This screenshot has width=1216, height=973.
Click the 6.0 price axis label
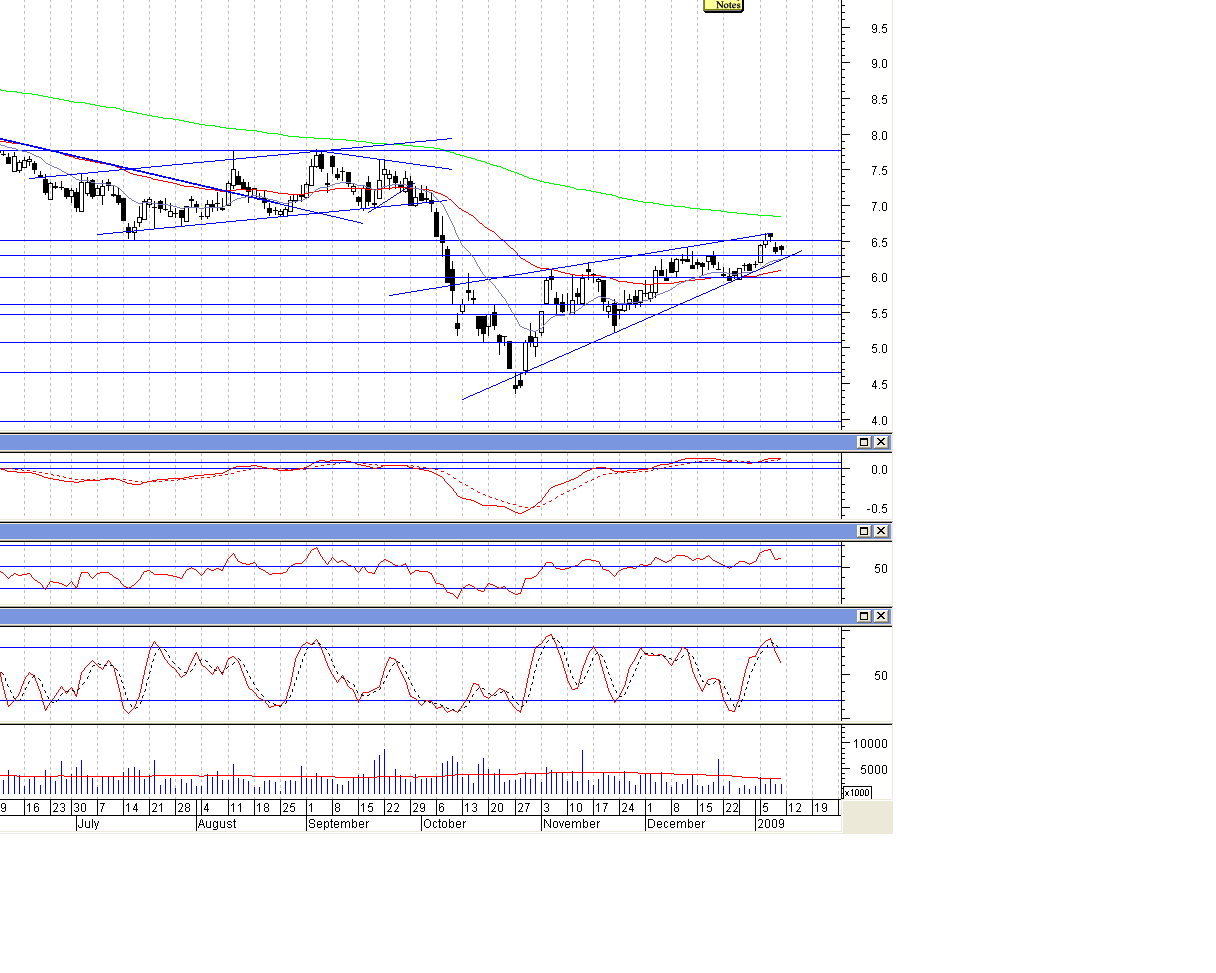879,277
